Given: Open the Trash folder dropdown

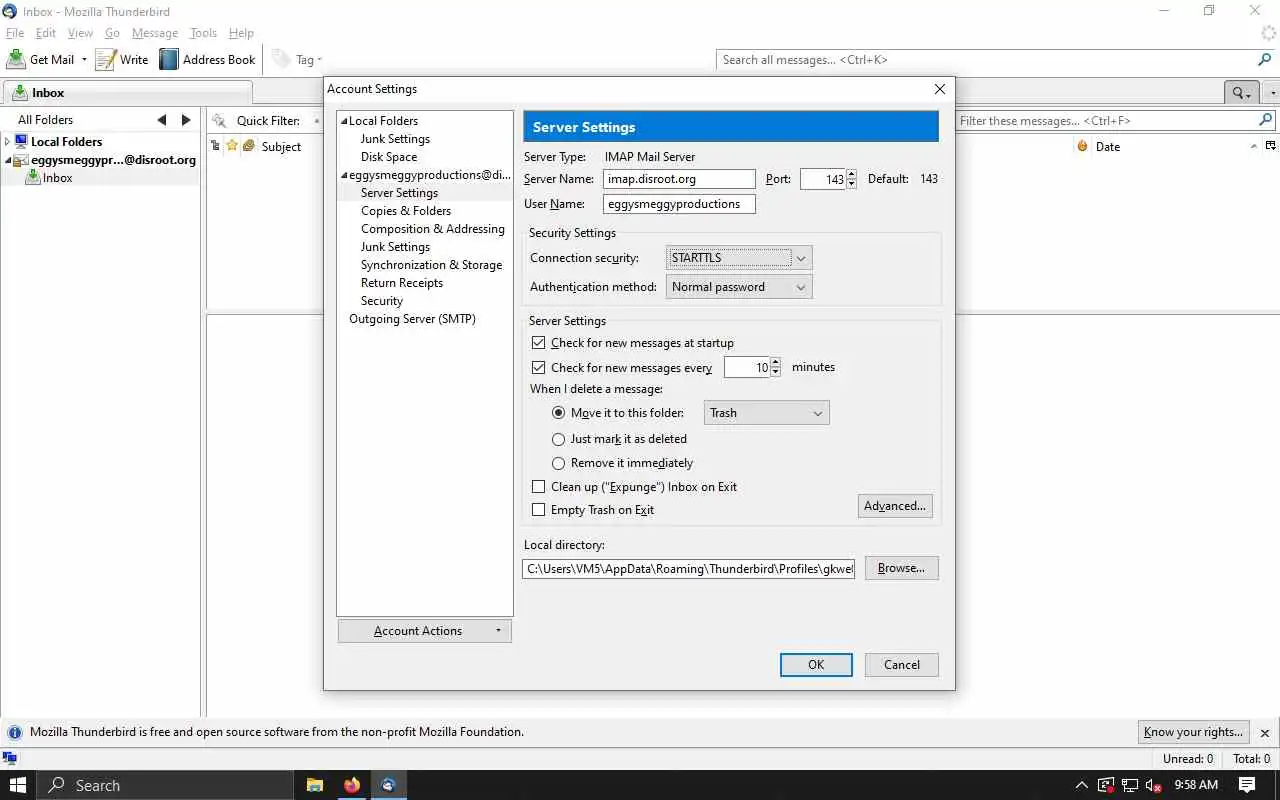Looking at the screenshot, I should (x=767, y=413).
